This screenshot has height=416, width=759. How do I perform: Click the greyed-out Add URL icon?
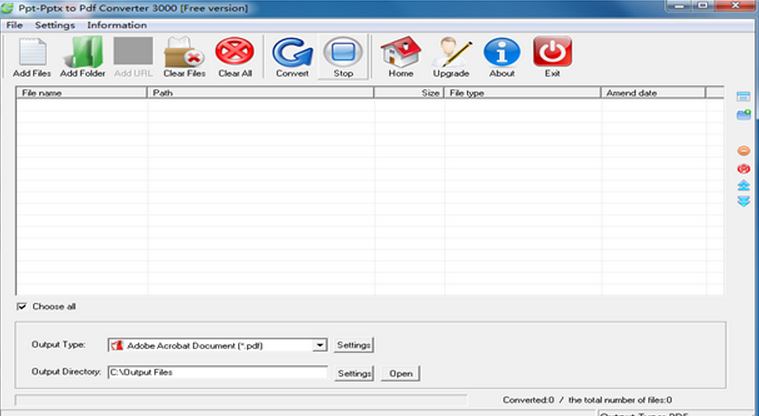133,57
